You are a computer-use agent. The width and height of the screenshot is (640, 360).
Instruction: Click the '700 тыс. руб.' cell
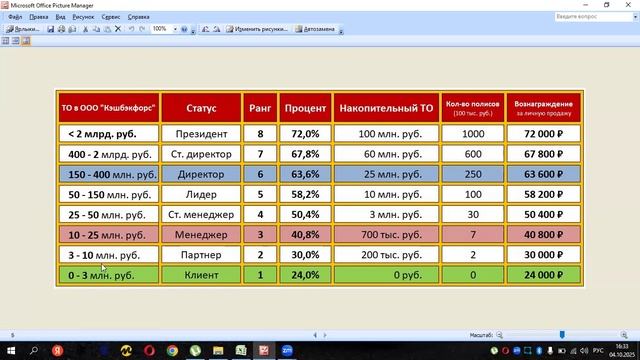(x=386, y=235)
